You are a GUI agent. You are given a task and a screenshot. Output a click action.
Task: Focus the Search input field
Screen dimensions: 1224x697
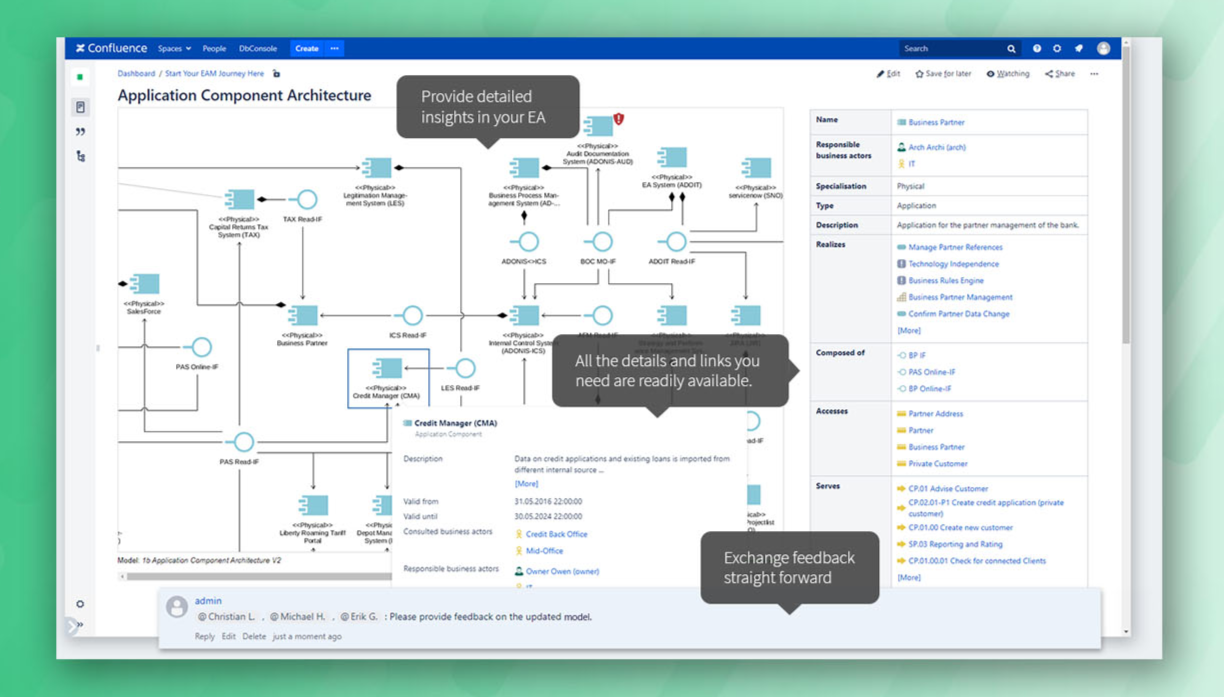[951, 48]
